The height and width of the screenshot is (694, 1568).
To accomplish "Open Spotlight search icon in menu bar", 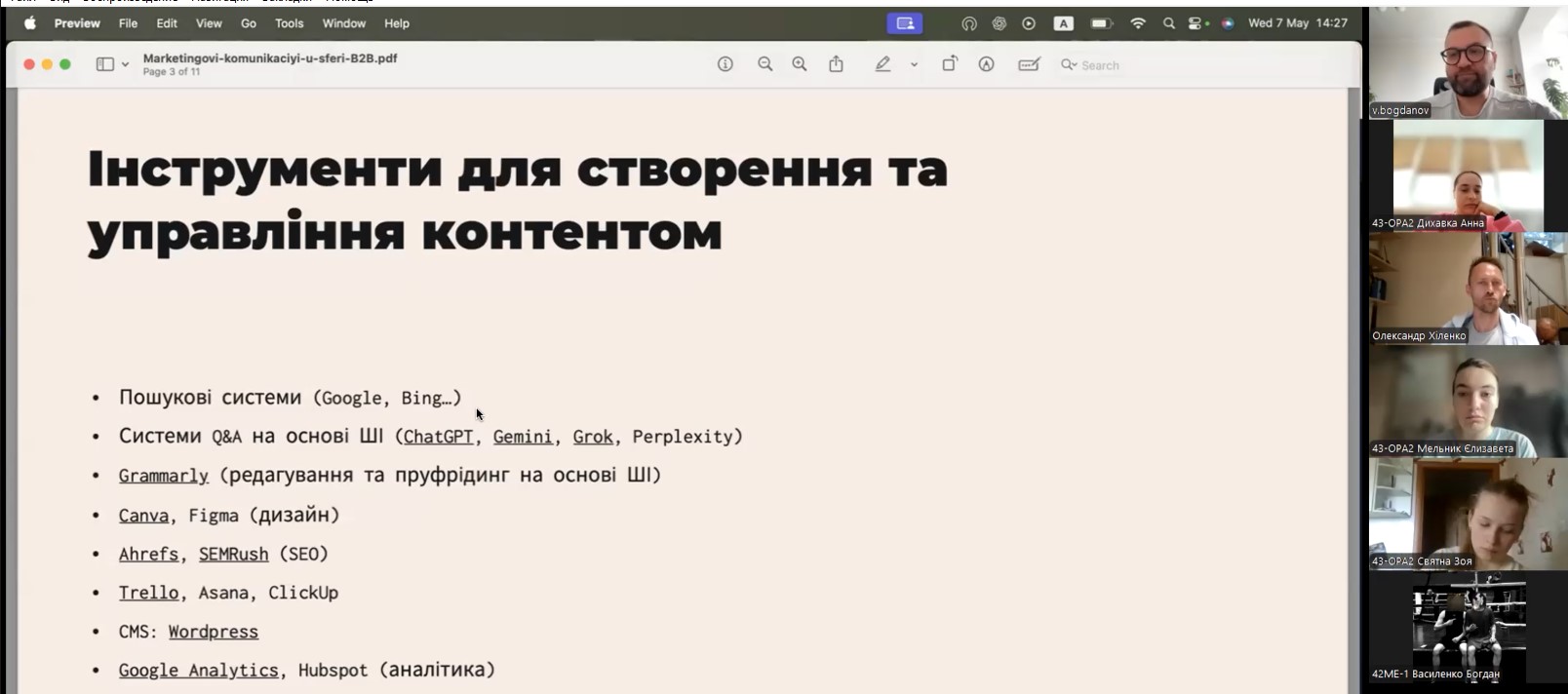I will point(1168,23).
